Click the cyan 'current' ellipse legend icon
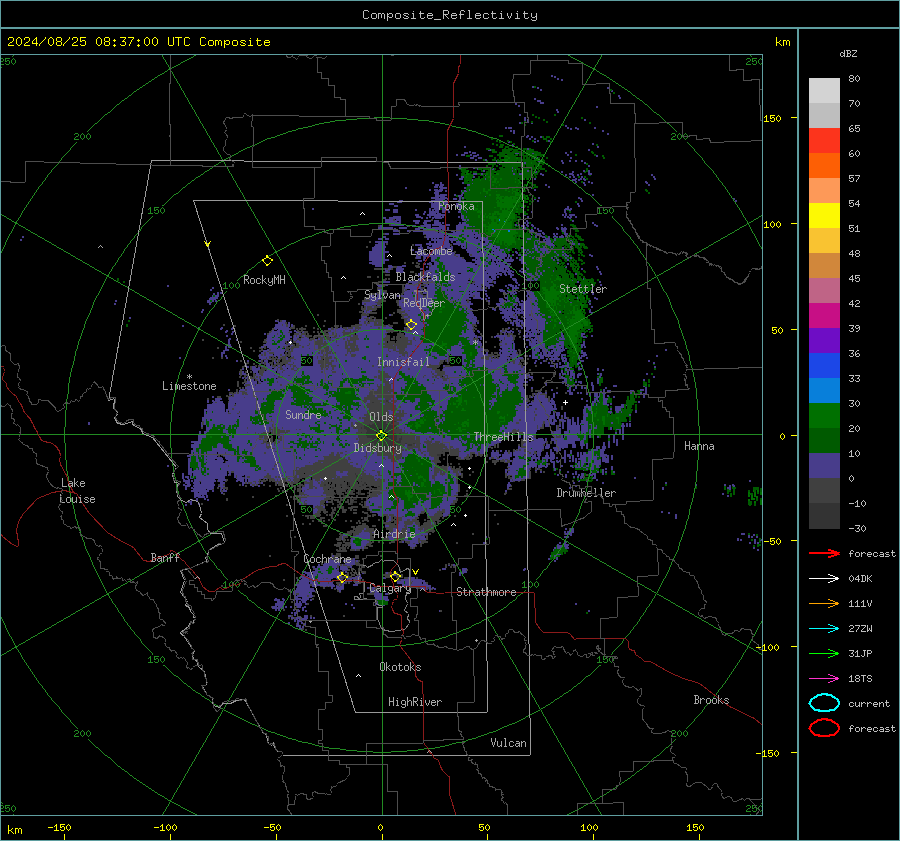900x841 pixels. tap(824, 703)
